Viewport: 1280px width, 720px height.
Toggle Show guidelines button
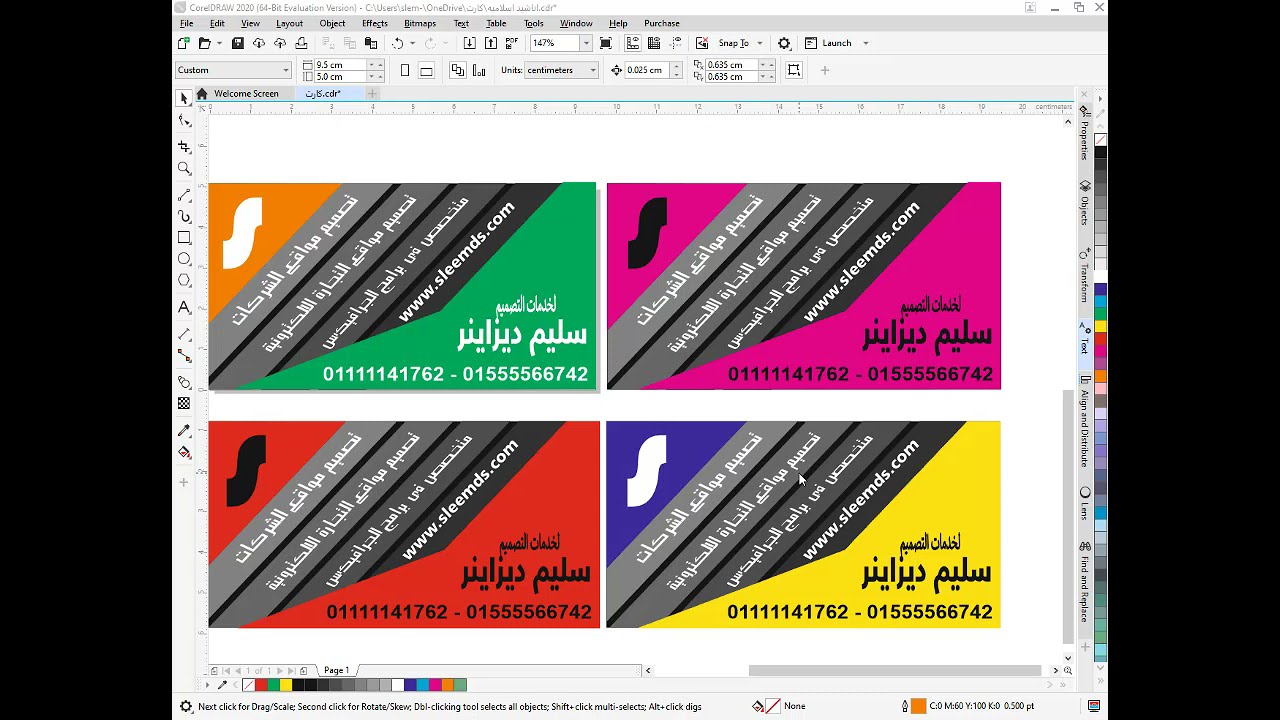(x=675, y=43)
